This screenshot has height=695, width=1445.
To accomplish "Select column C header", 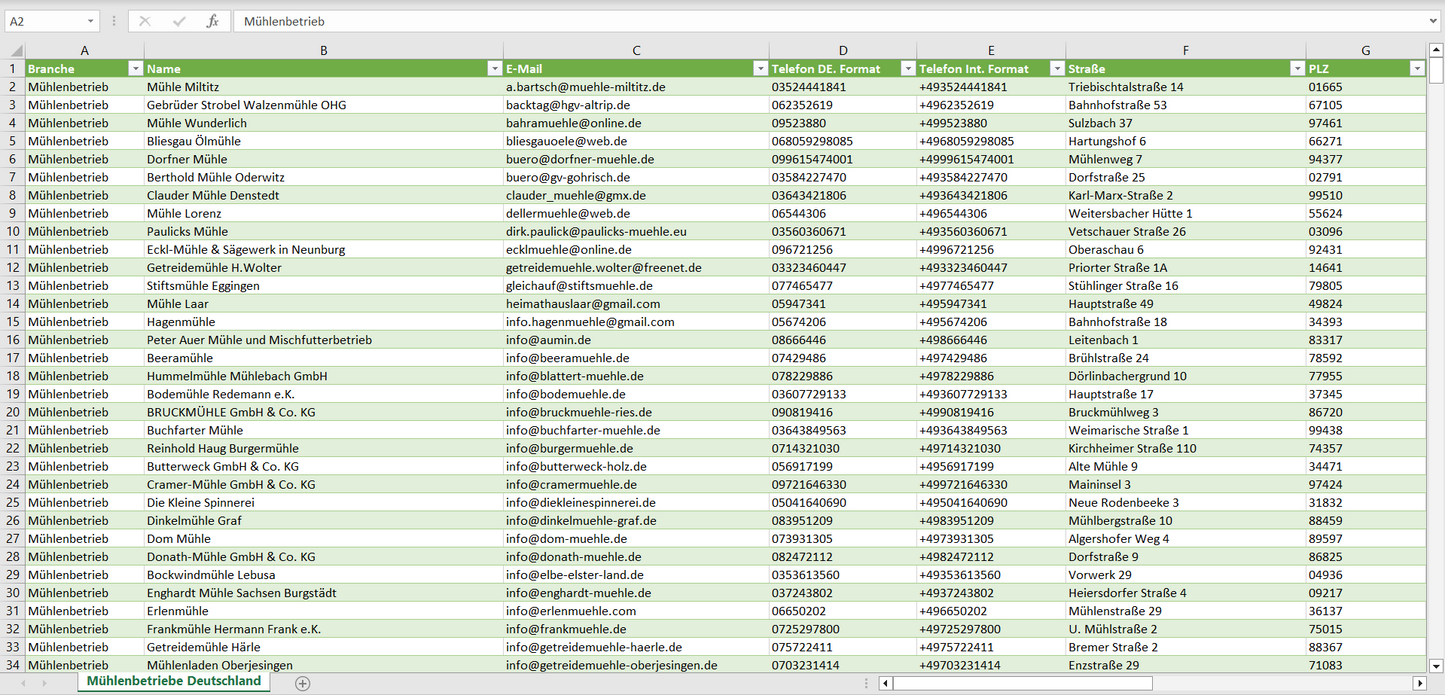I will (x=636, y=50).
